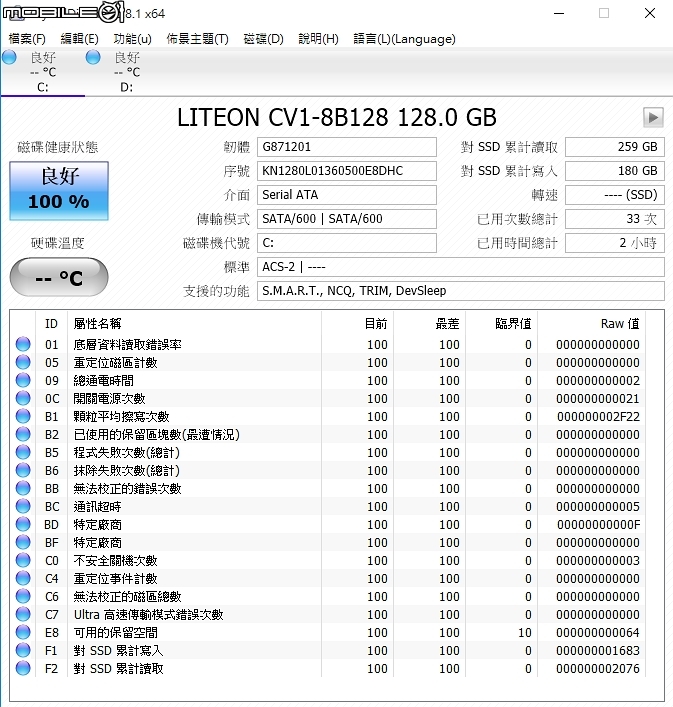Open the 編輯(E) menu
This screenshot has width=673, height=707.
79,39
